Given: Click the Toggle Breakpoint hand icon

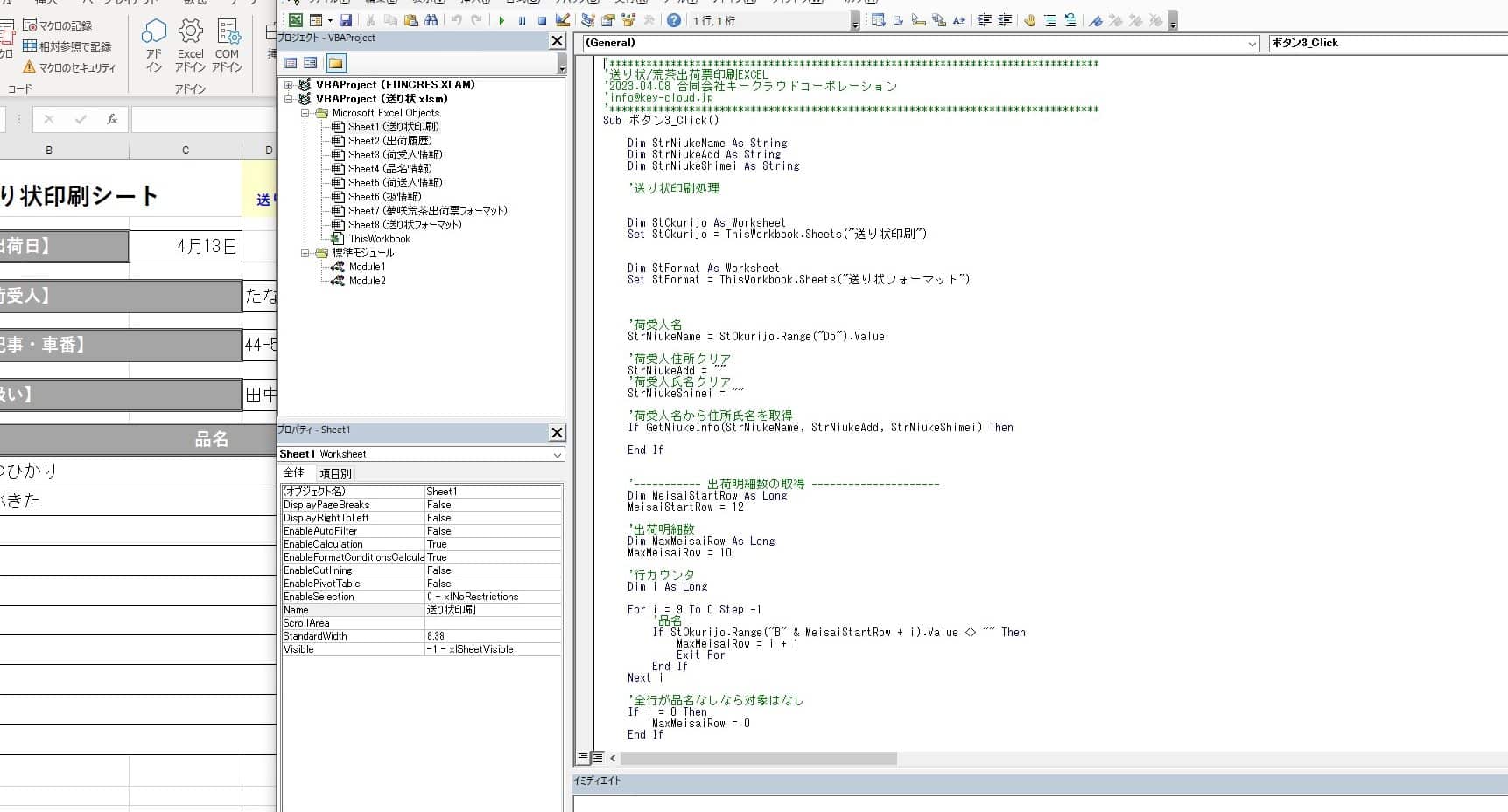Looking at the screenshot, I should coord(1030,20).
